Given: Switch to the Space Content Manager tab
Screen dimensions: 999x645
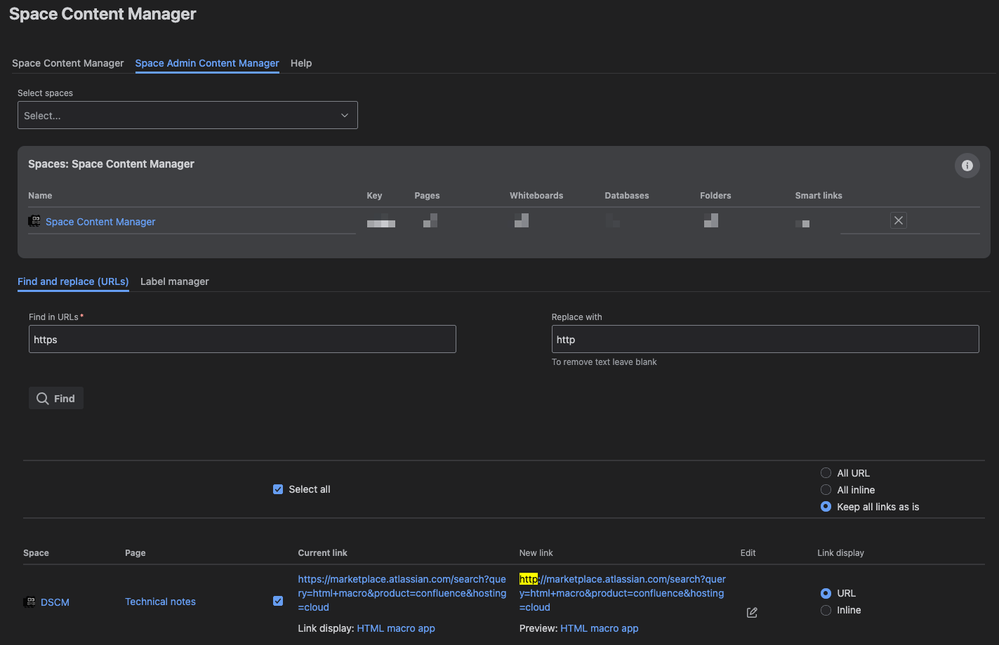Looking at the screenshot, I should (68, 63).
